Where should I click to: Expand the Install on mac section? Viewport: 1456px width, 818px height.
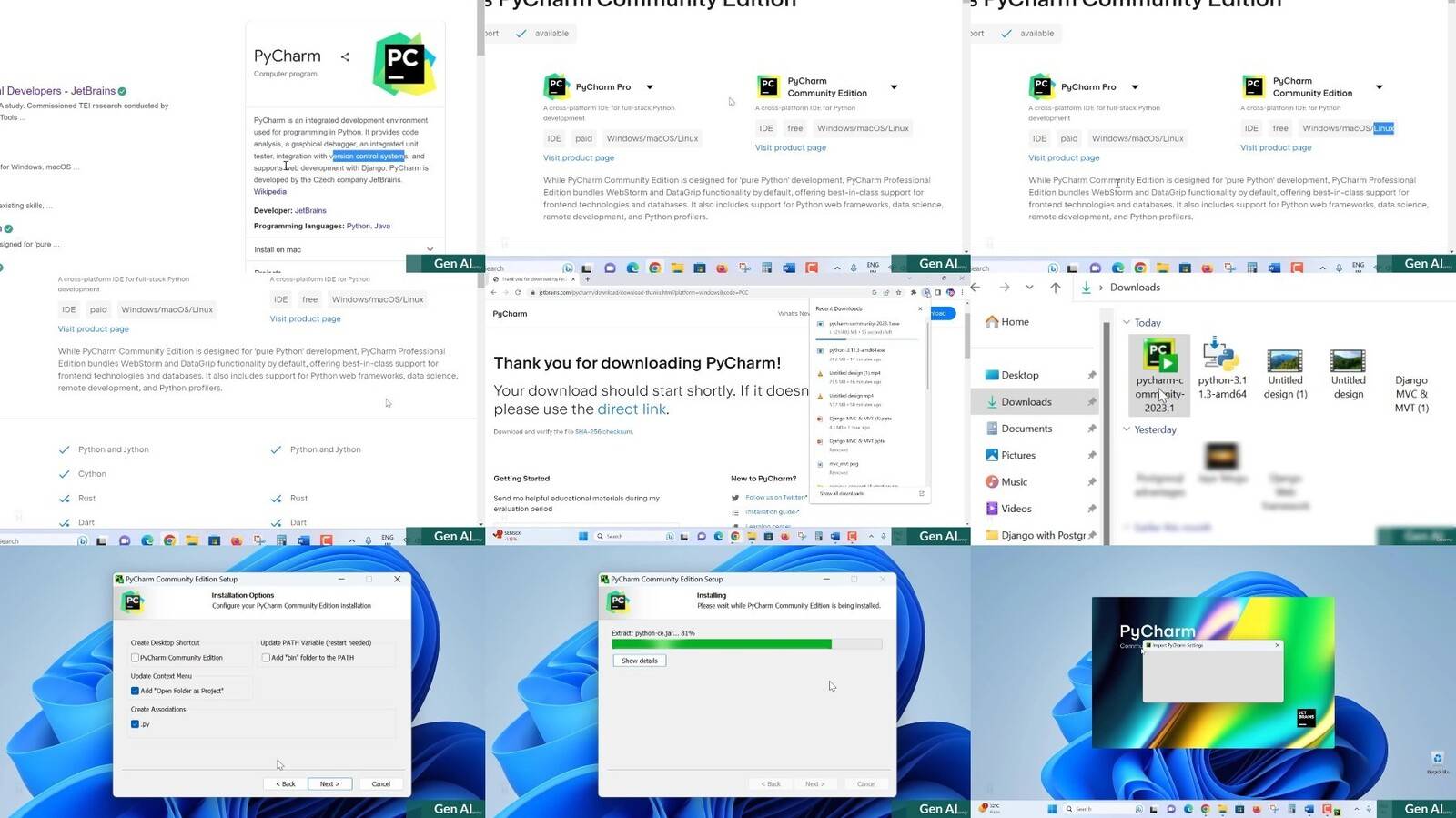344,249
